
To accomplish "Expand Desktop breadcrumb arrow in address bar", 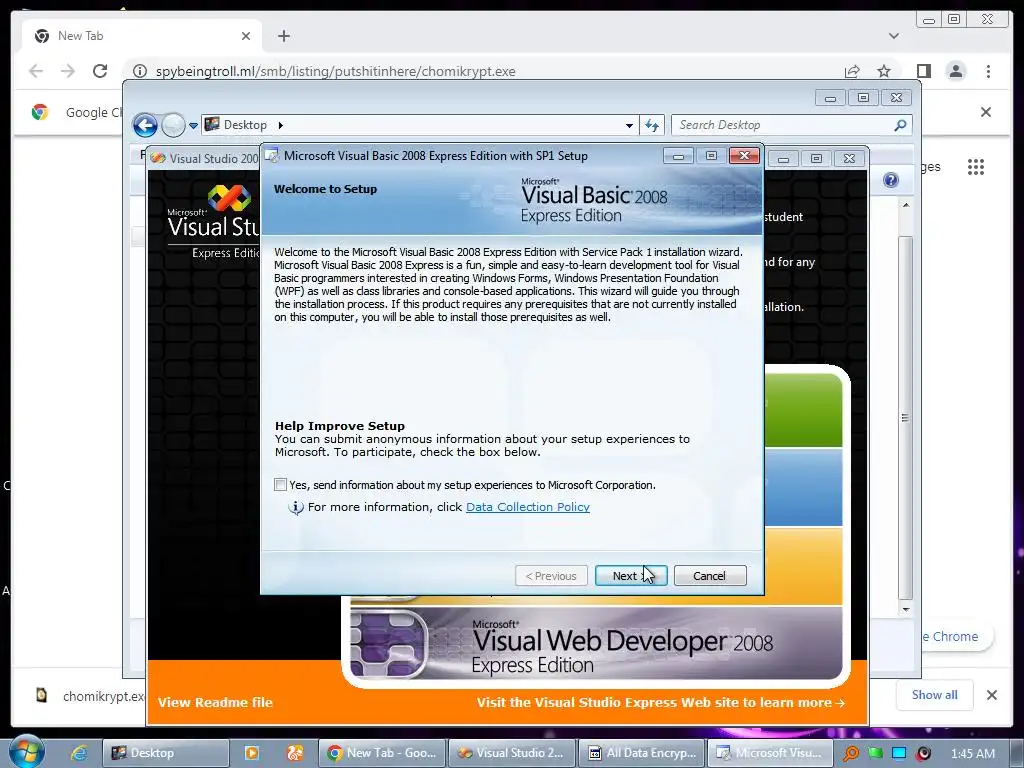I will coord(281,125).
